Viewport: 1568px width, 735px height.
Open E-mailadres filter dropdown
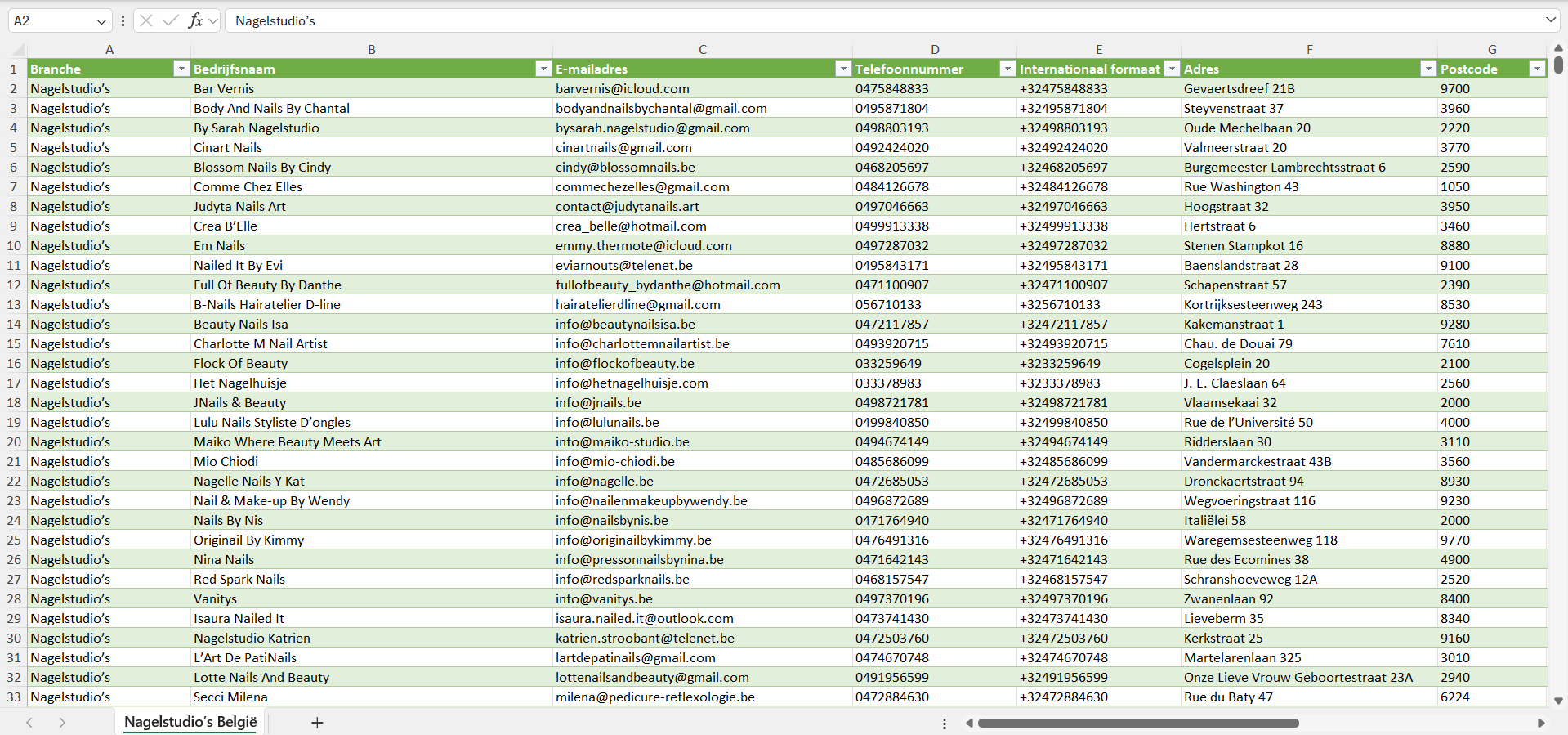point(843,69)
